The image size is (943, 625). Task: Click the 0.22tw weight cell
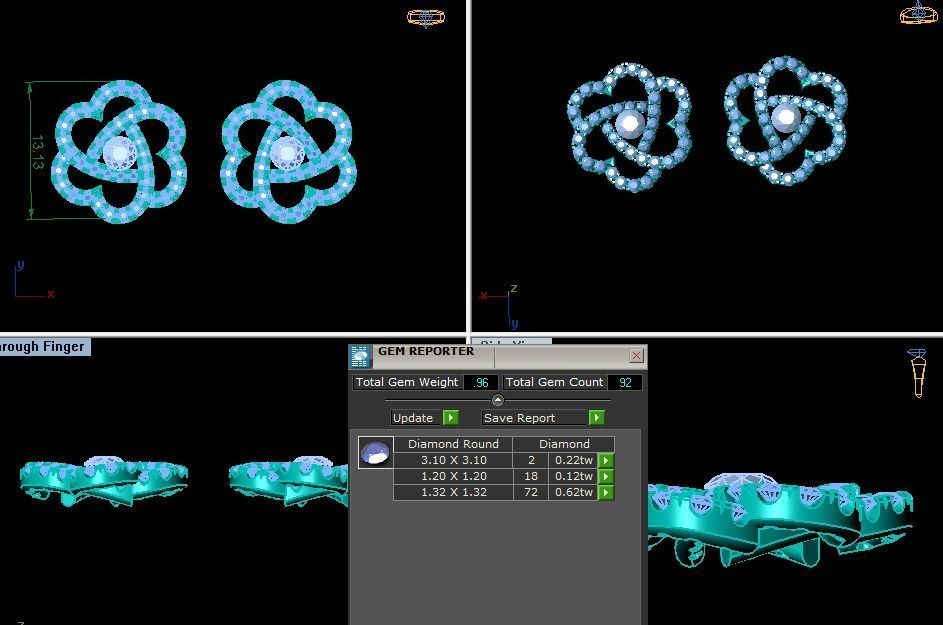[573, 460]
